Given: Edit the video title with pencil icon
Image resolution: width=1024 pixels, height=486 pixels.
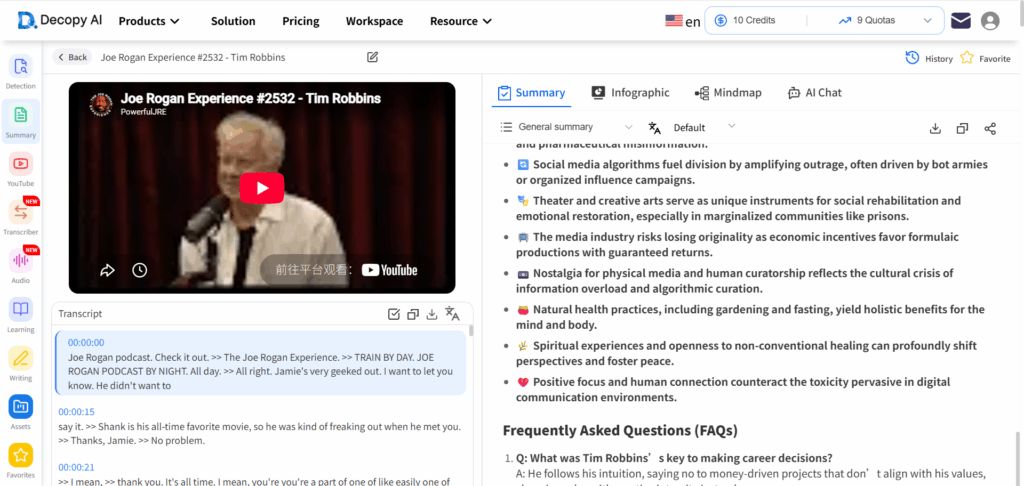Looking at the screenshot, I should click(x=372, y=57).
